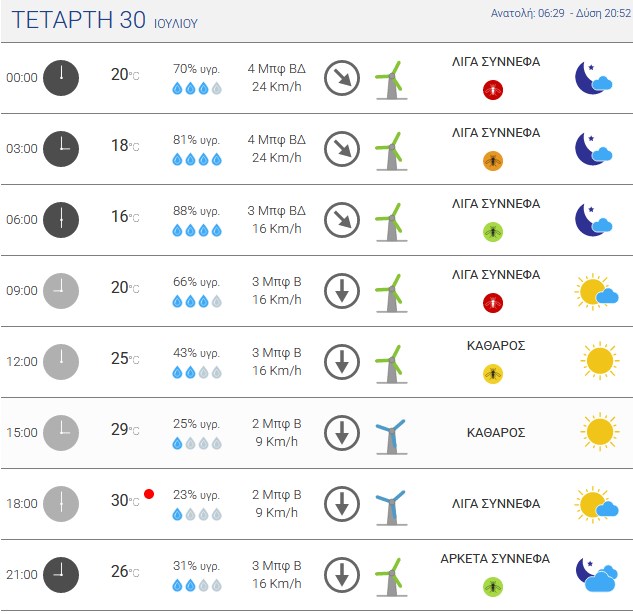Click the sun with cloud icon at 18:00
Image resolution: width=633 pixels, height=614 pixels.
click(596, 504)
